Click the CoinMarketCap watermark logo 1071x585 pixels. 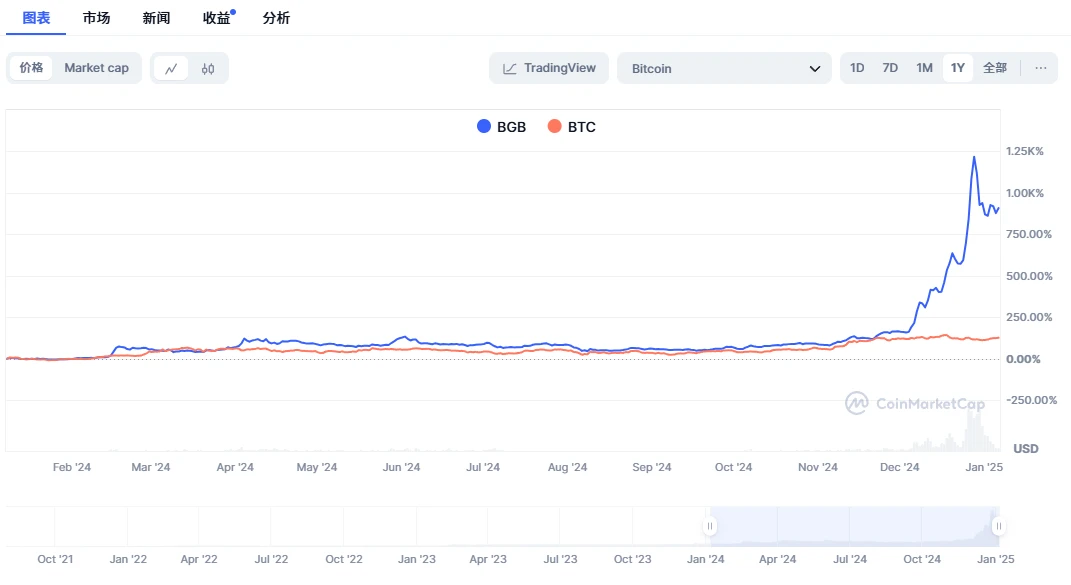point(857,403)
